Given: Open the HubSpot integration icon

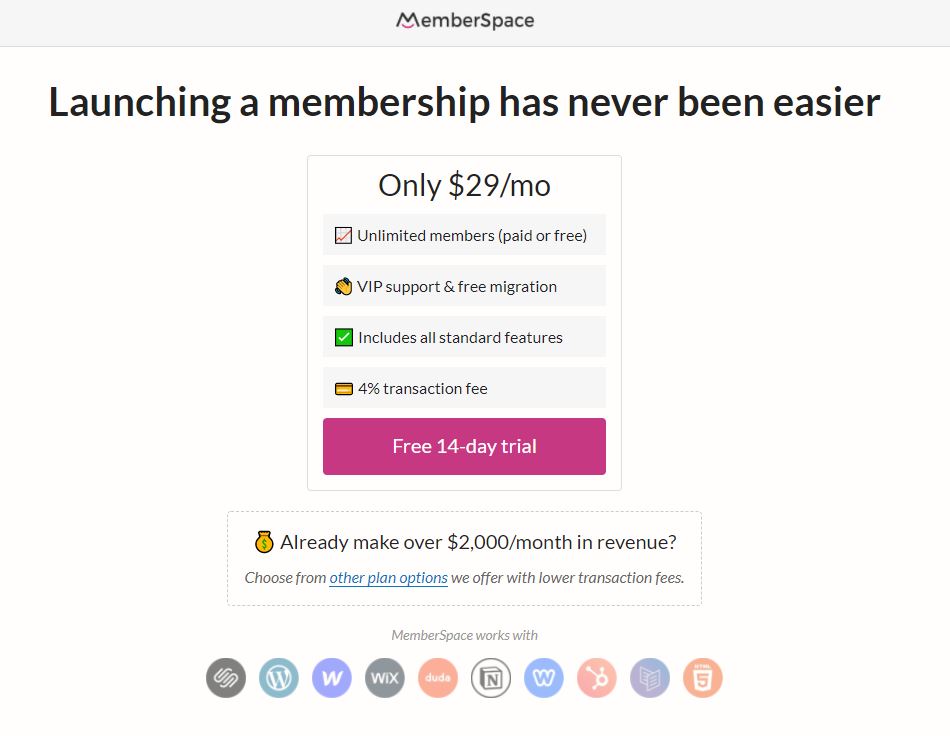Looking at the screenshot, I should (x=597, y=678).
